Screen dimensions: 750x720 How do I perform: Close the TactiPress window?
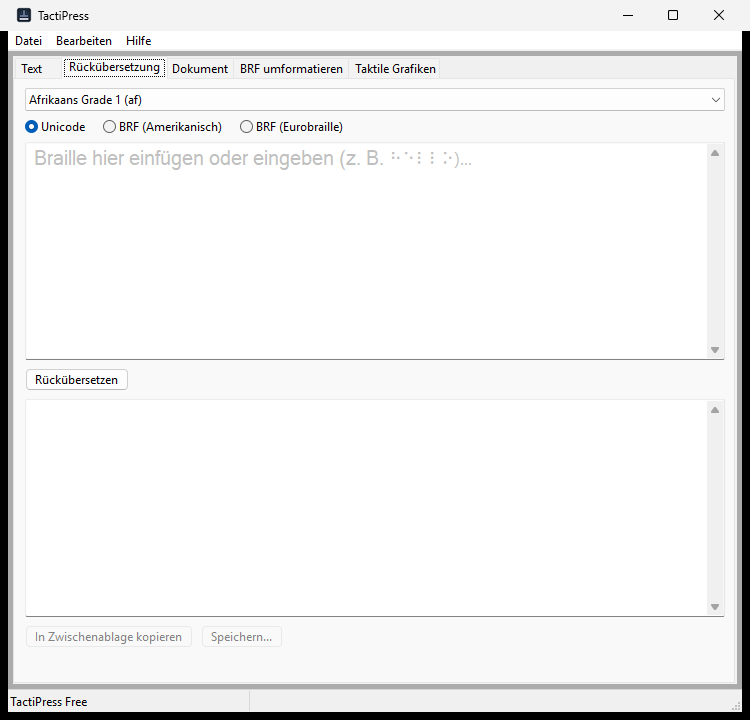pos(718,15)
